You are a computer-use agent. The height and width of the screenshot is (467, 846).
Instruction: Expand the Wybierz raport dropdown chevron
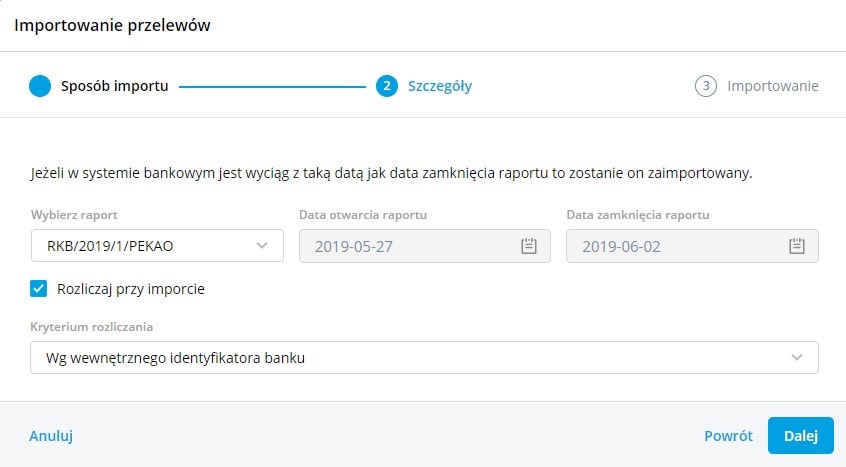262,246
